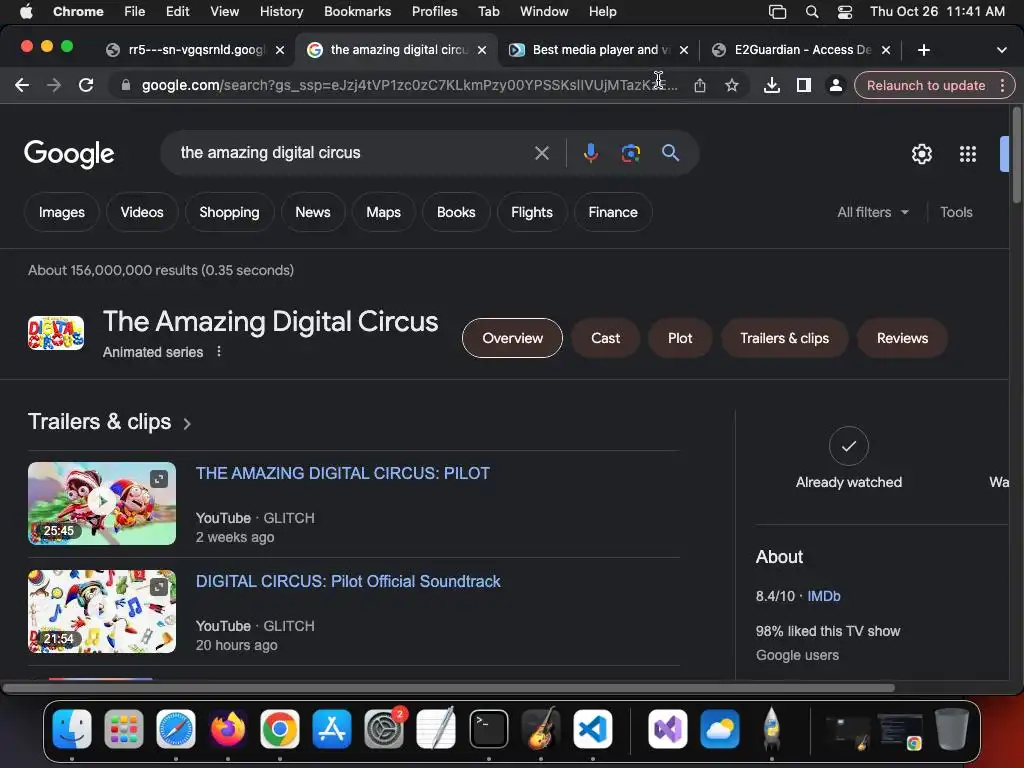Open the Google apps grid
This screenshot has height=768, width=1024.
click(x=968, y=154)
